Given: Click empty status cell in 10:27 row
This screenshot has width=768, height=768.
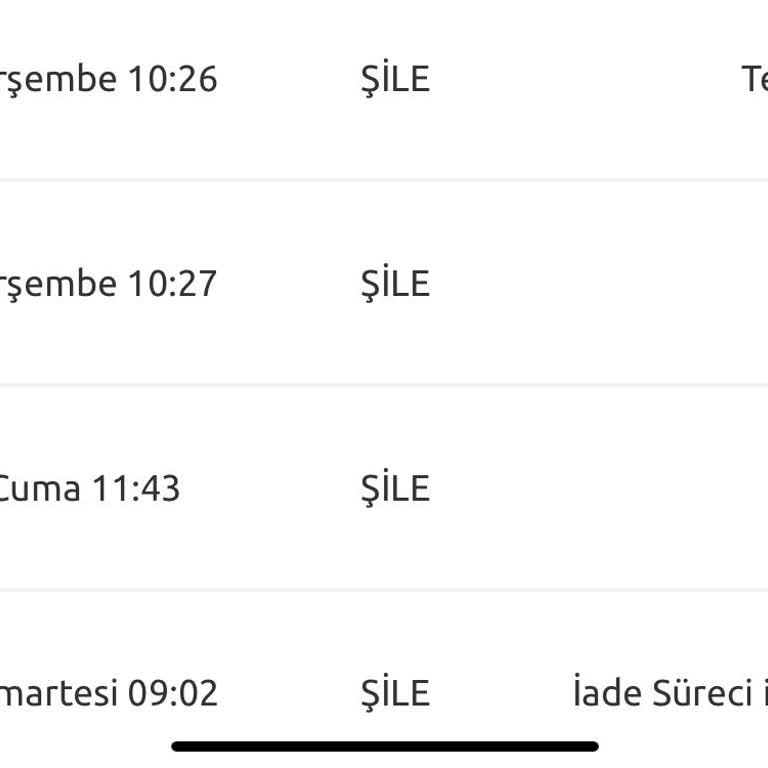Looking at the screenshot, I should [x=650, y=284].
